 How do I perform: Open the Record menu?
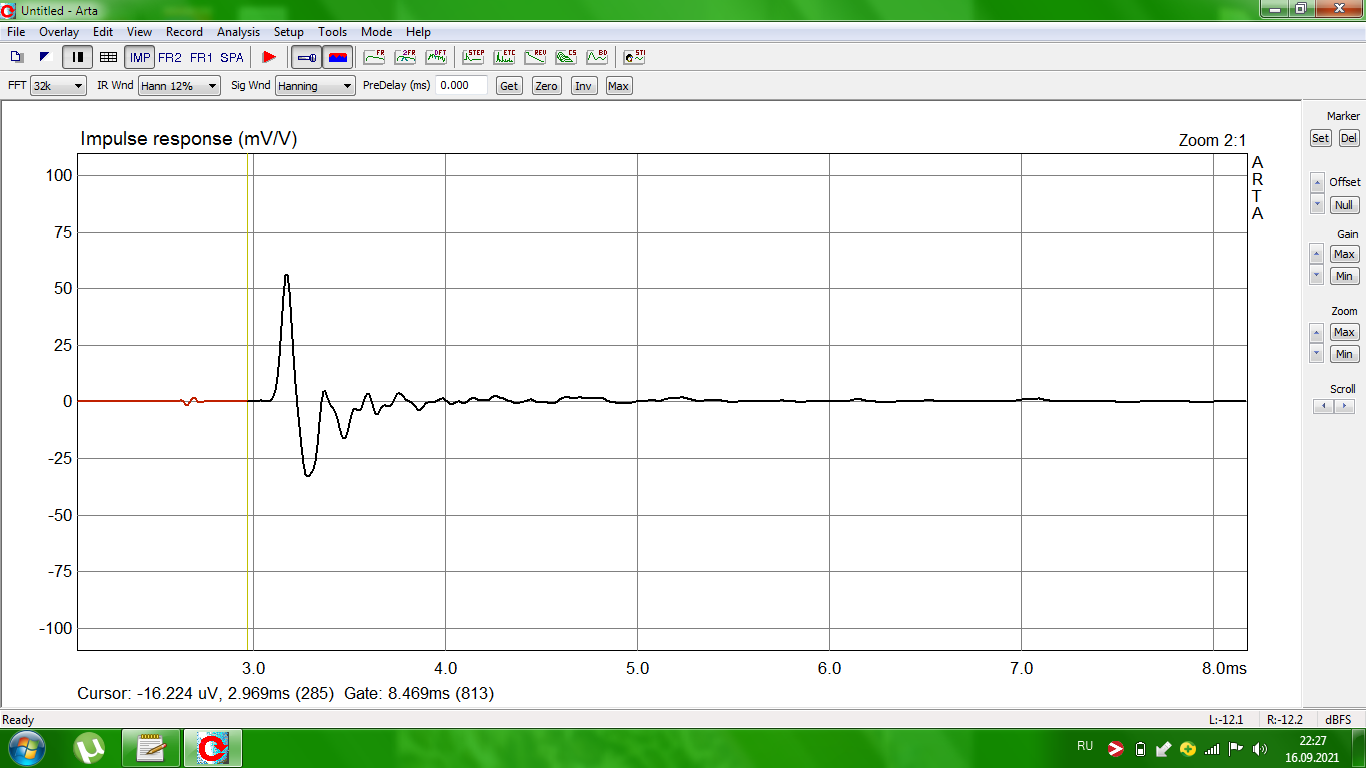(x=184, y=32)
